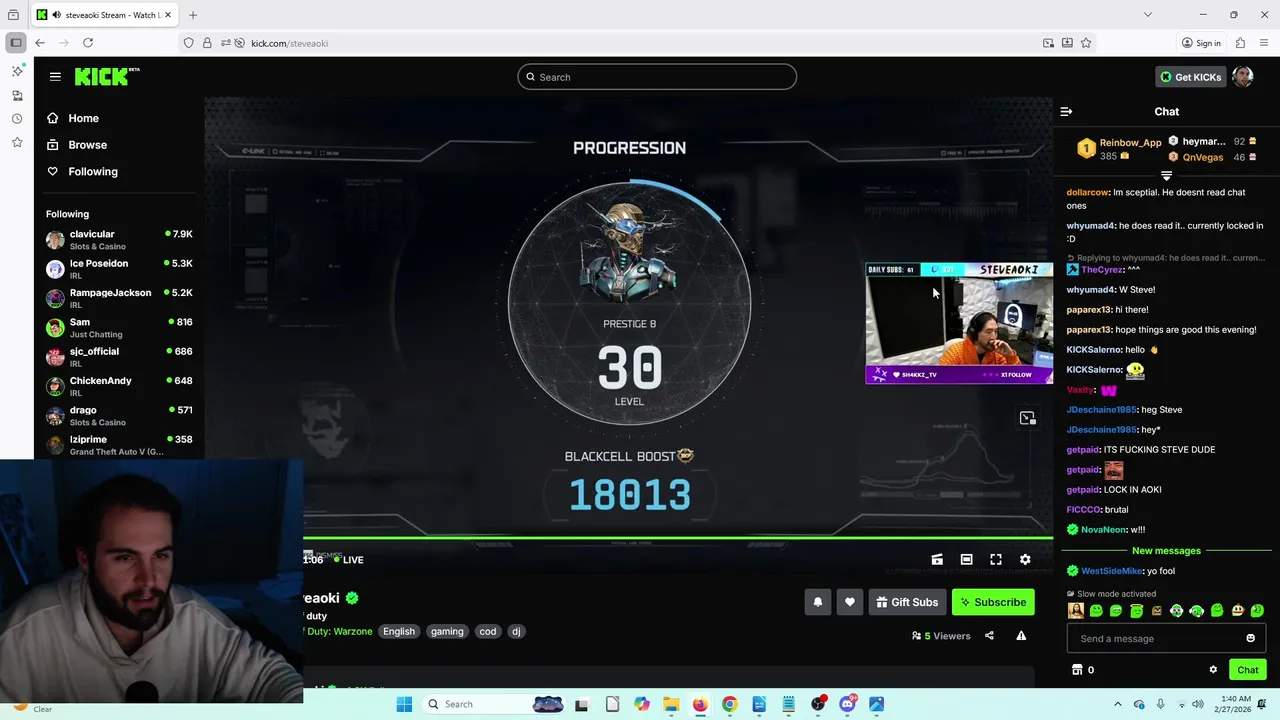Open Firefox extensions icon

(x=1240, y=43)
